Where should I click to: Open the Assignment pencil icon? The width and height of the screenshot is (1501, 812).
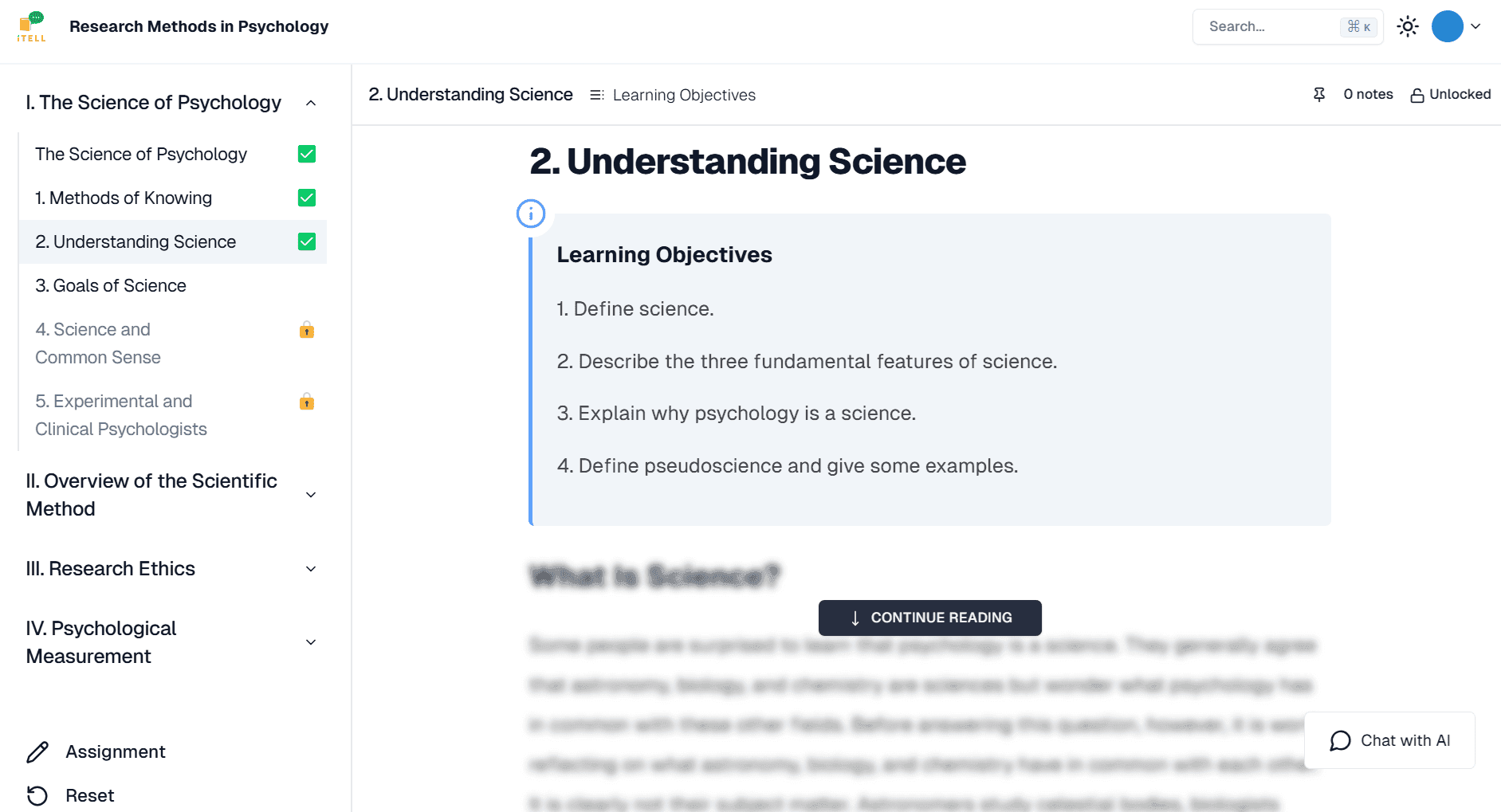pyautogui.click(x=37, y=752)
